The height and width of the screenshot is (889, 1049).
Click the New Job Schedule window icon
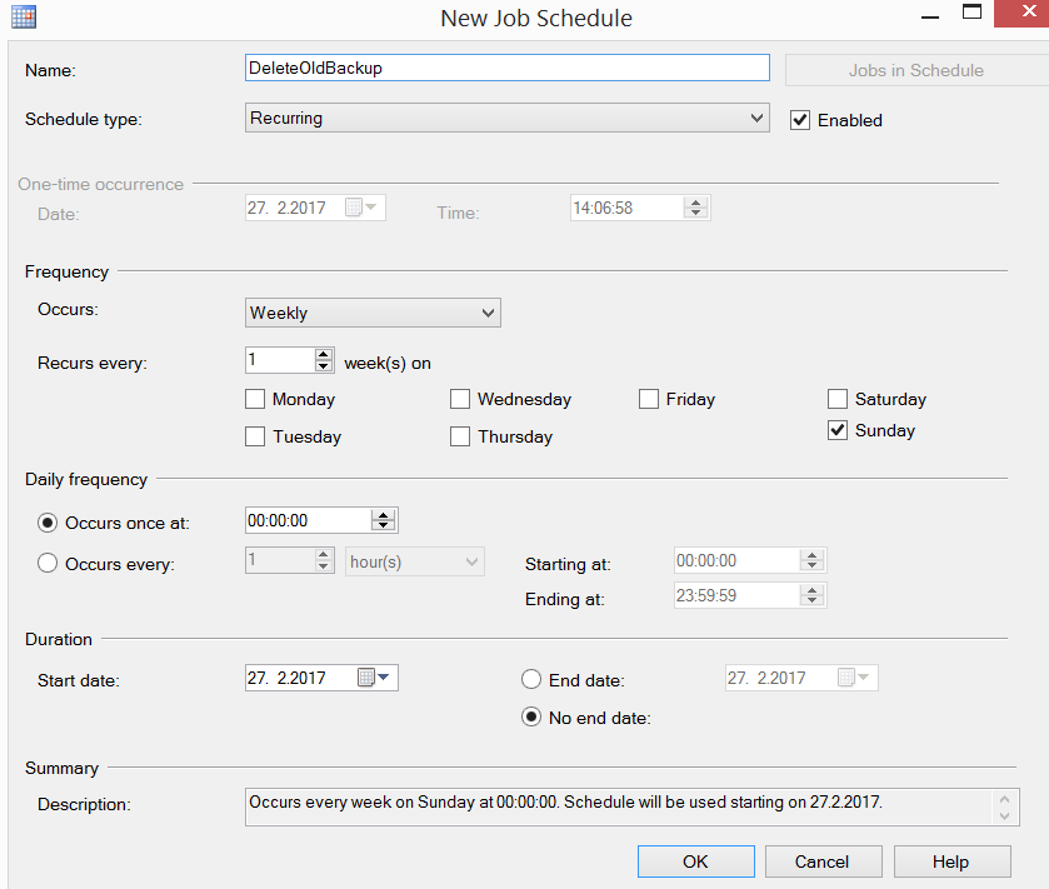pyautogui.click(x=23, y=17)
